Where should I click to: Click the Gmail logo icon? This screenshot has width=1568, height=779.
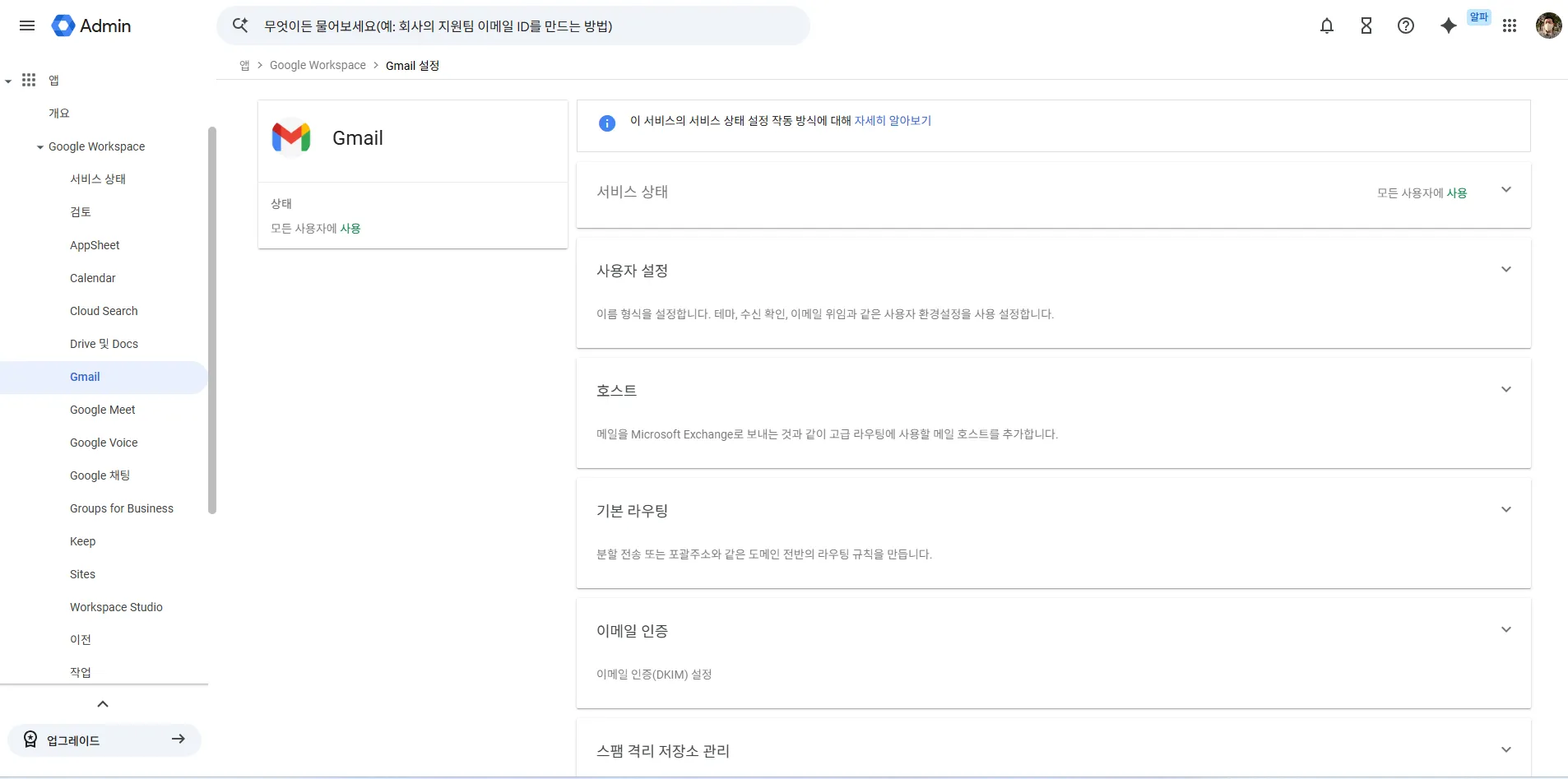click(x=291, y=137)
